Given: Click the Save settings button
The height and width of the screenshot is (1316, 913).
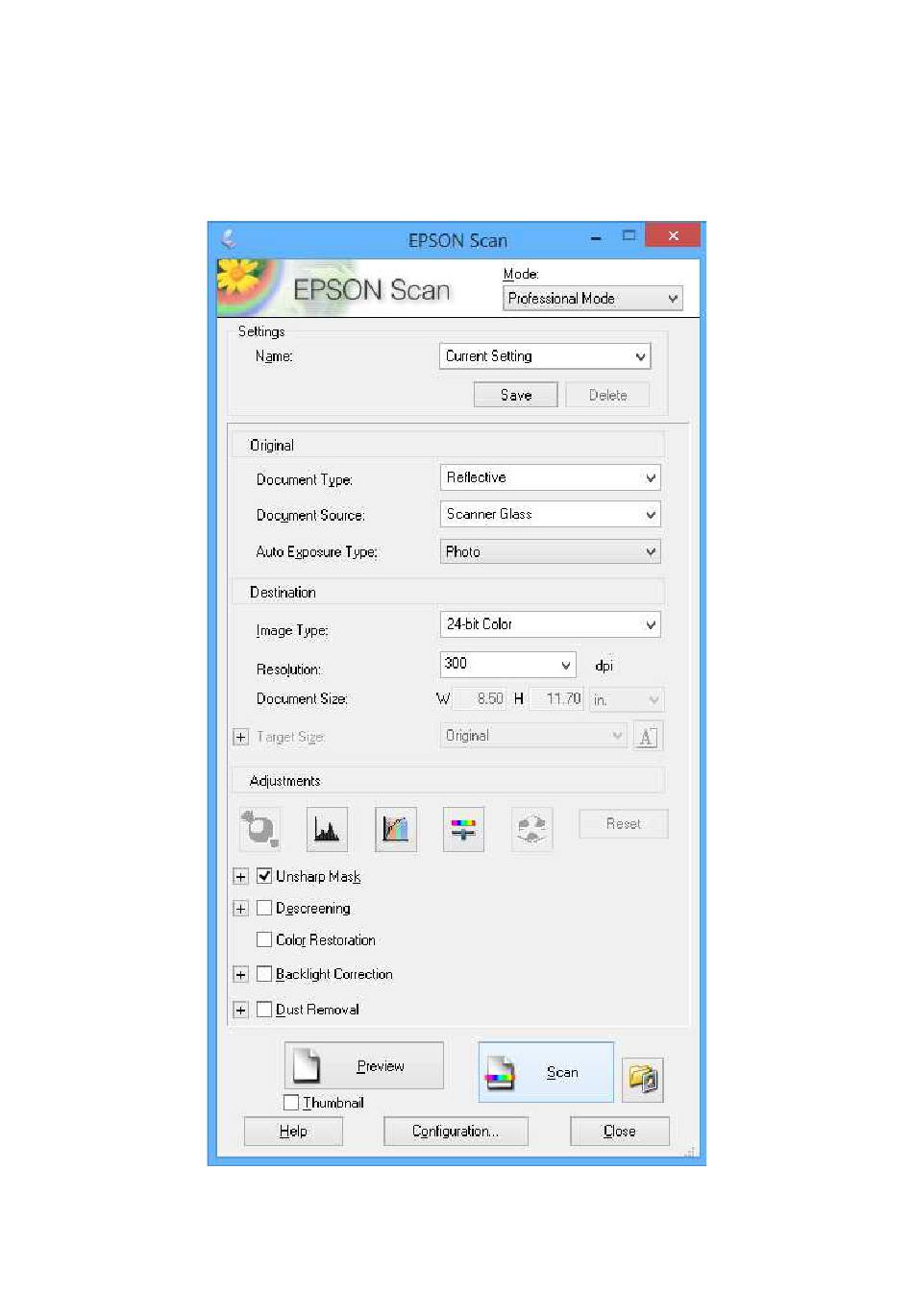Looking at the screenshot, I should [x=516, y=395].
